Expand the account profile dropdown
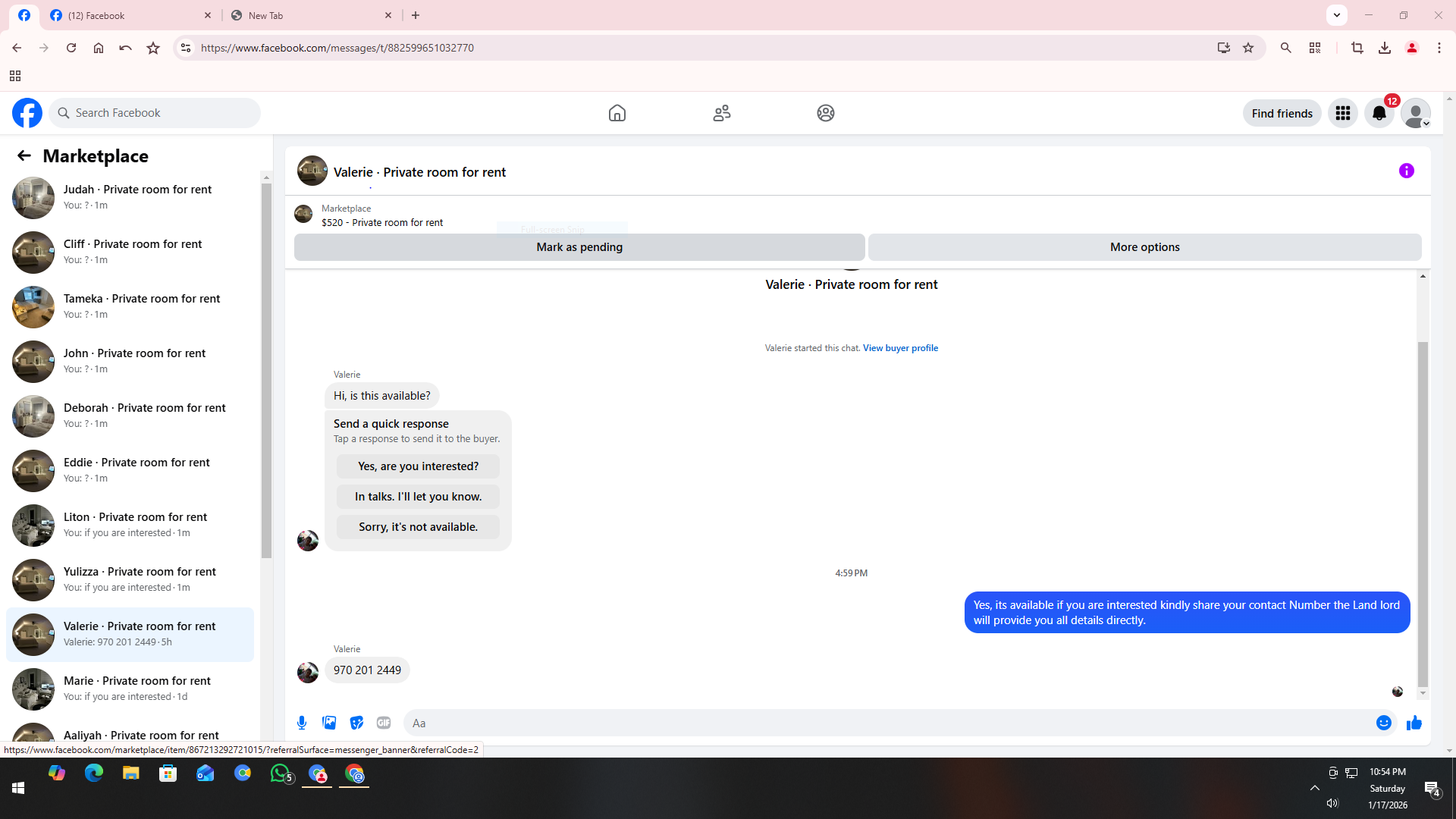 pos(1415,113)
